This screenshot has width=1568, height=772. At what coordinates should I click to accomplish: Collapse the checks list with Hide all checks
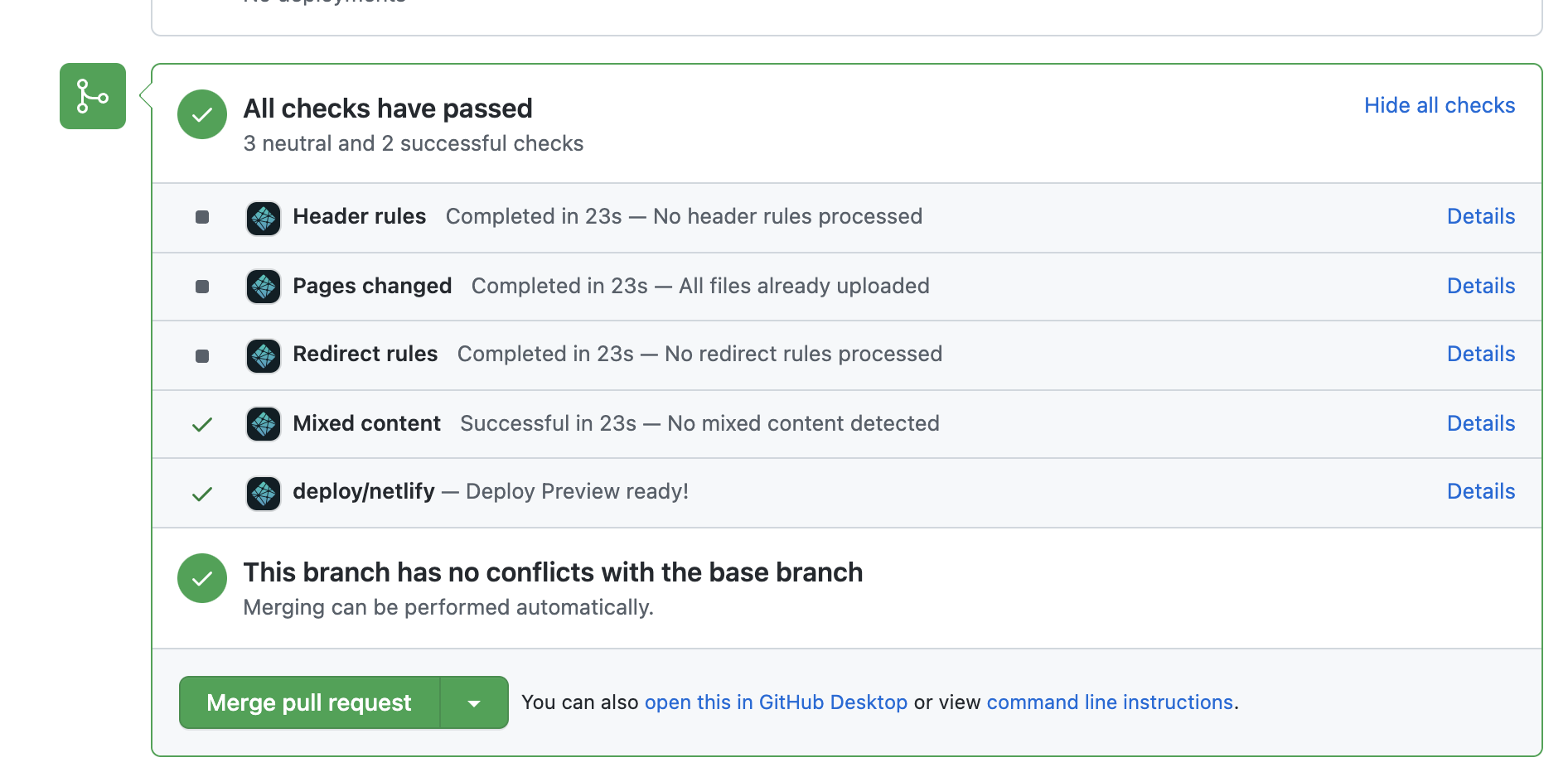(x=1440, y=105)
